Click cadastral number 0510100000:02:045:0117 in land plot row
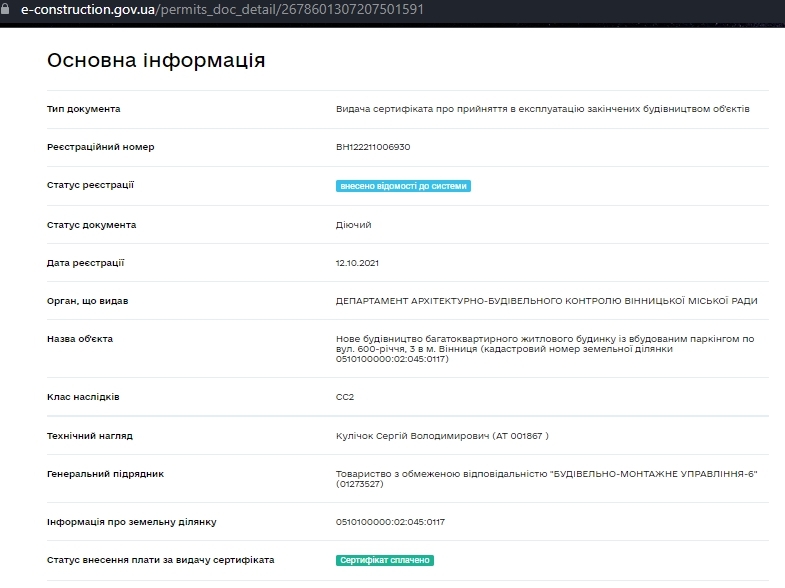The image size is (785, 588). (x=390, y=522)
